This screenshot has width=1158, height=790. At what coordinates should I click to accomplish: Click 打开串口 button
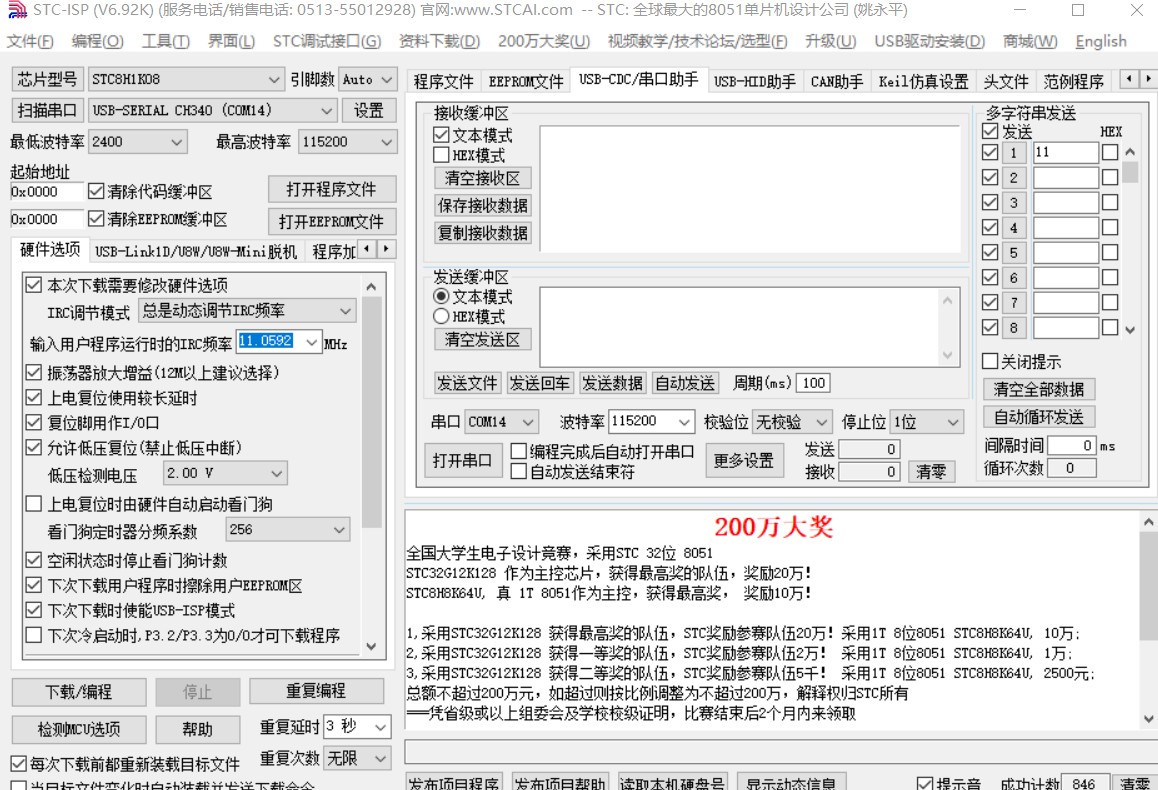pos(462,460)
